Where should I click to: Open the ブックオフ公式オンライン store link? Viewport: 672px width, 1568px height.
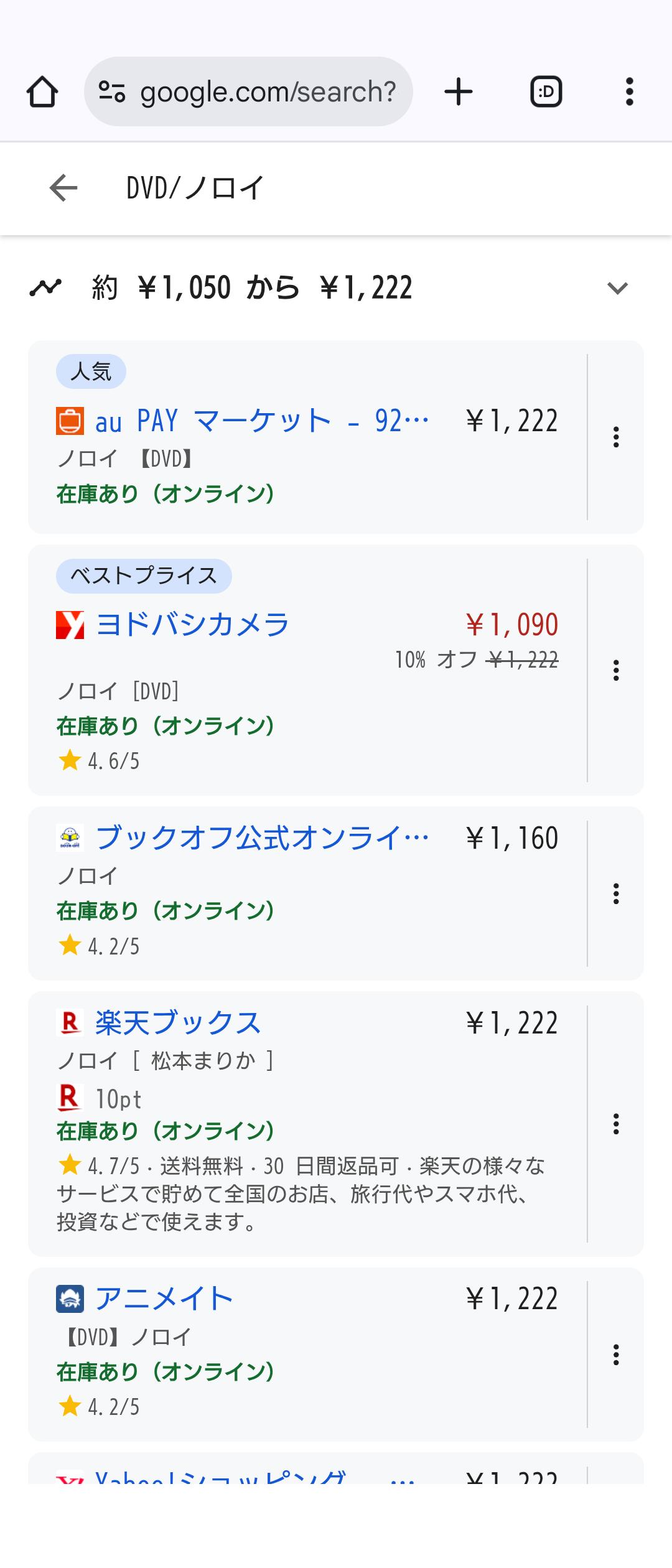(261, 838)
